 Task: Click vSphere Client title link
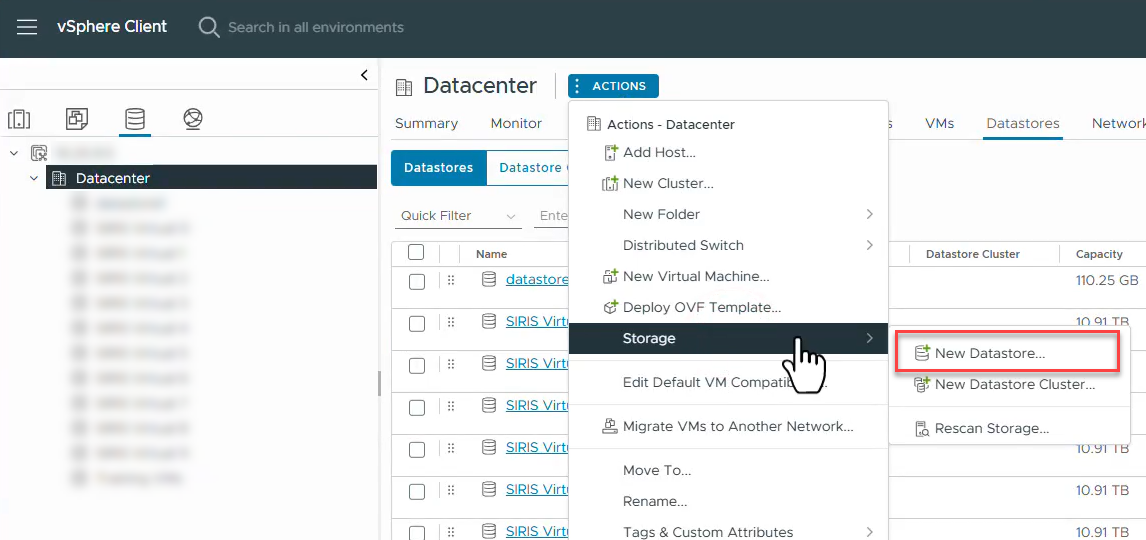112,27
